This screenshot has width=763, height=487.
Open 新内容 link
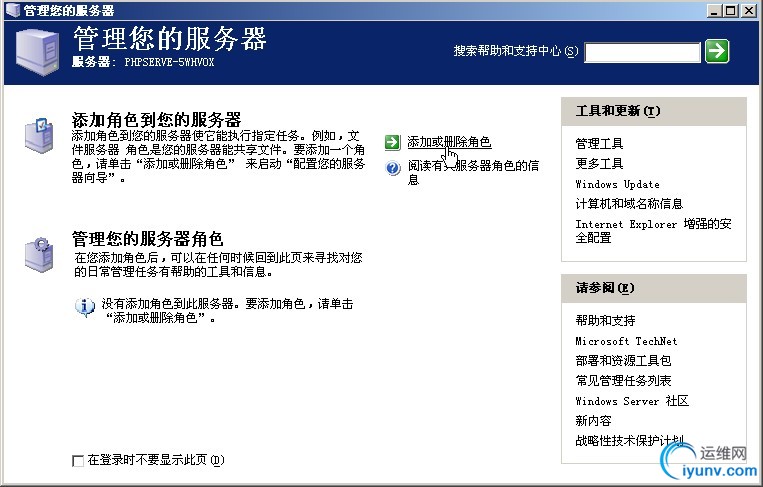[593, 420]
